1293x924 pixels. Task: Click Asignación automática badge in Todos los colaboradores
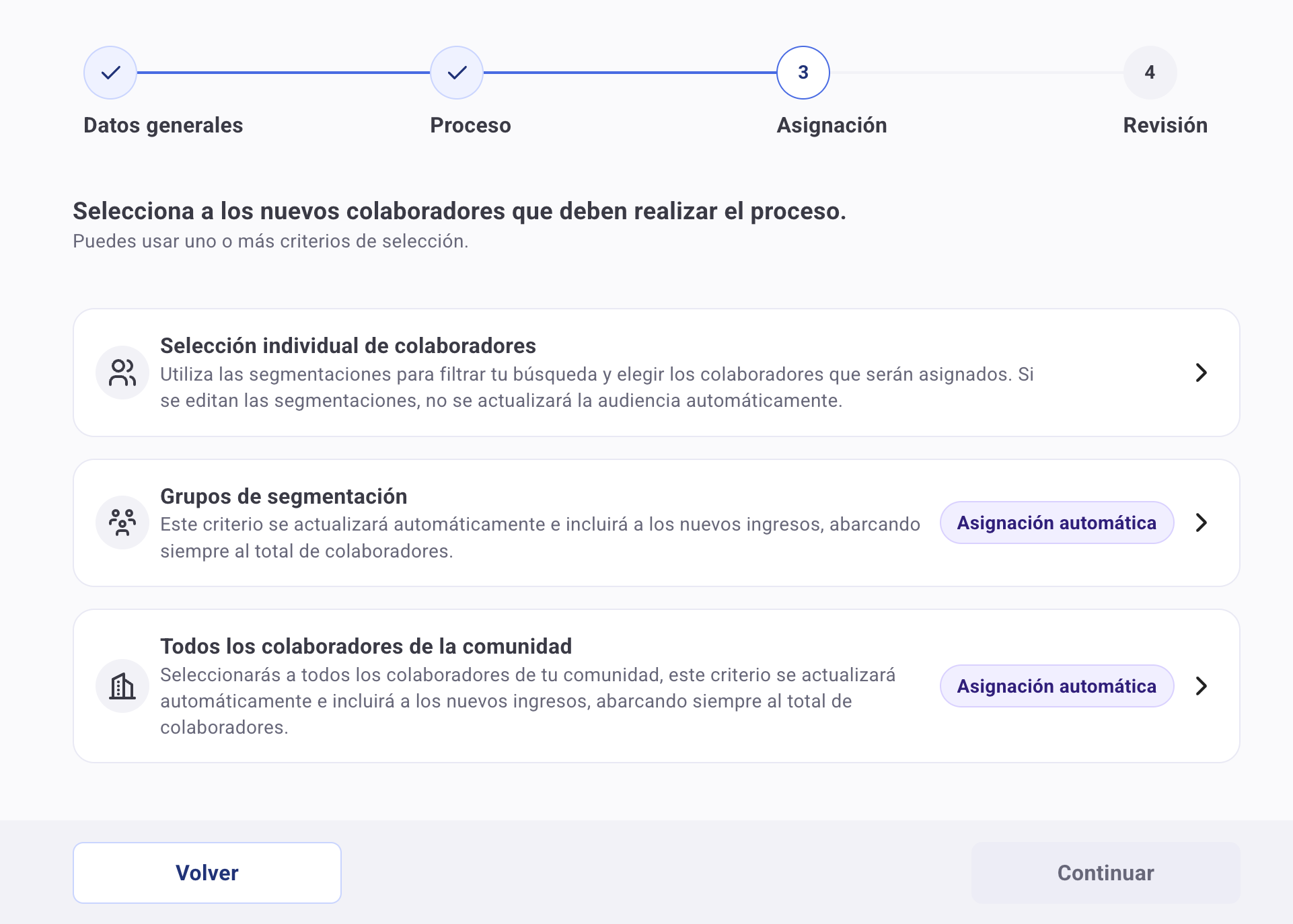click(1056, 686)
